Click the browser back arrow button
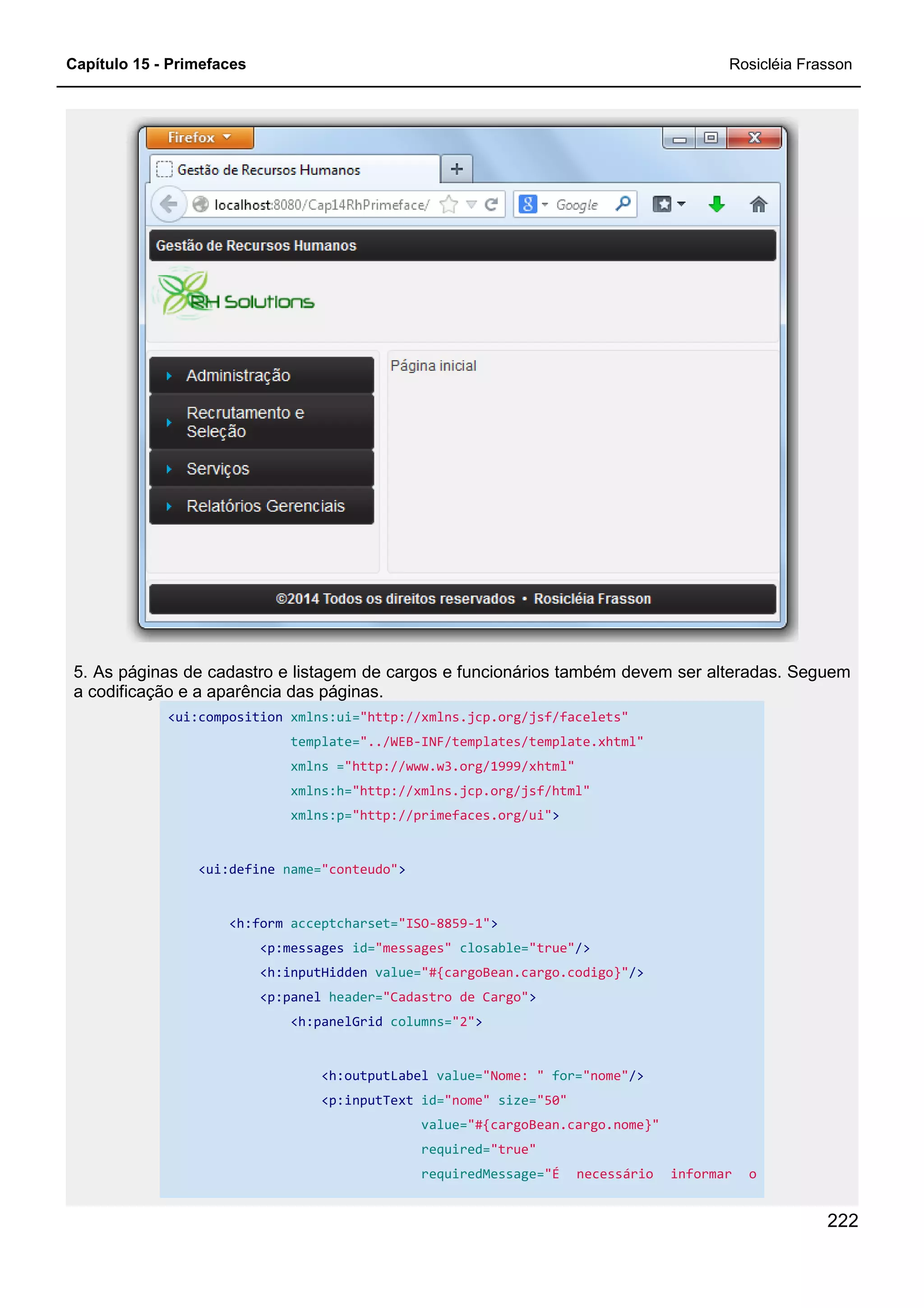The image size is (924, 1308). click(x=169, y=204)
